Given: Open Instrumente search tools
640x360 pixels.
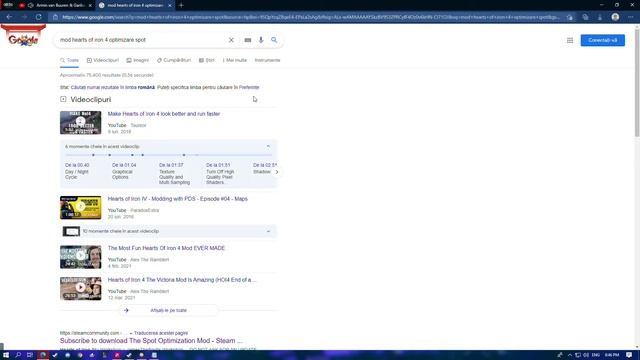Looking at the screenshot, I should [x=267, y=60].
